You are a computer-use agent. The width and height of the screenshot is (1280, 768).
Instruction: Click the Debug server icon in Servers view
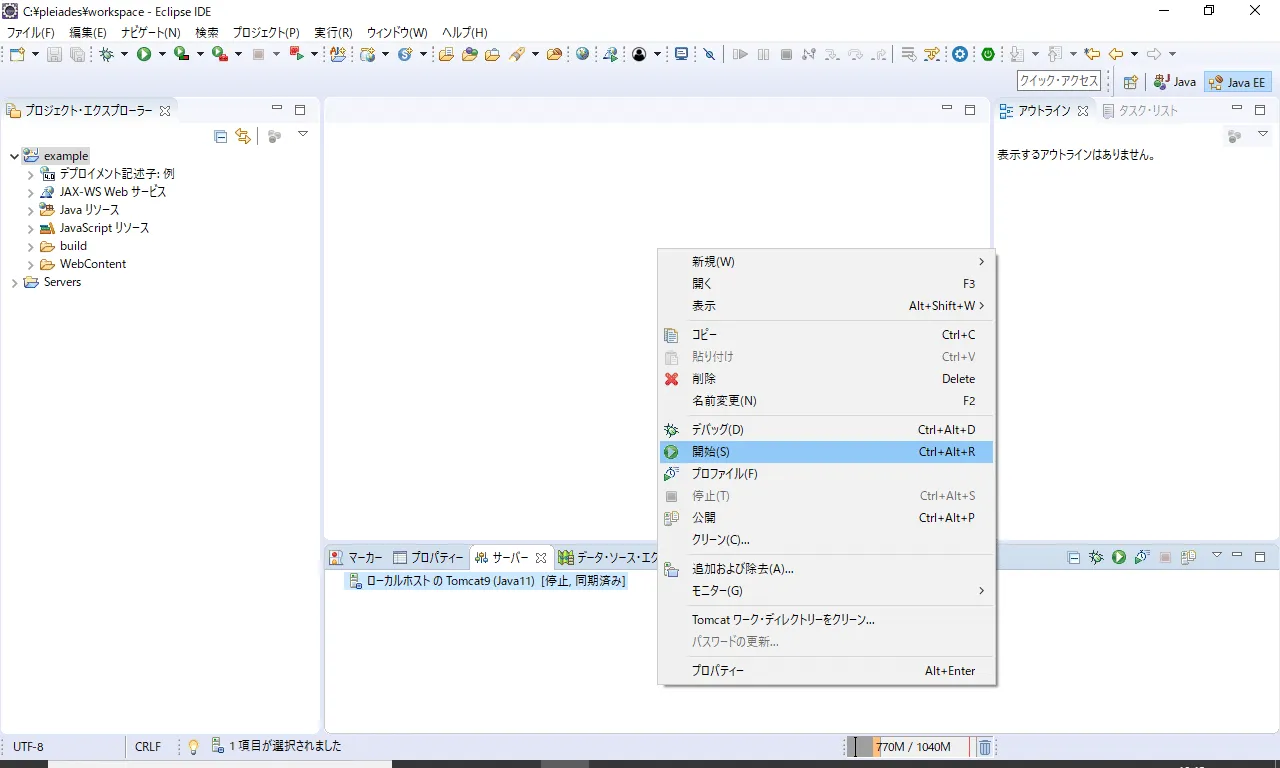pos(1096,557)
